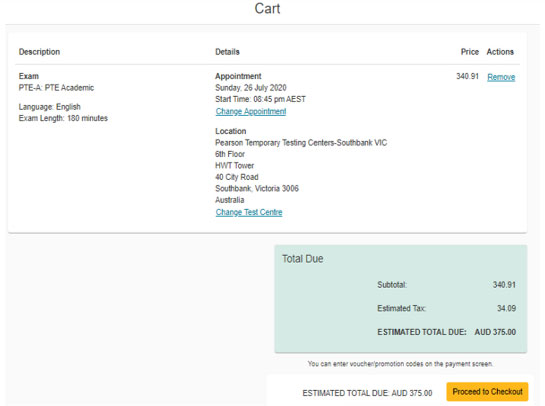Click the PTE-A: PTE Academic exam name
The image size is (545, 406).
pos(56,88)
